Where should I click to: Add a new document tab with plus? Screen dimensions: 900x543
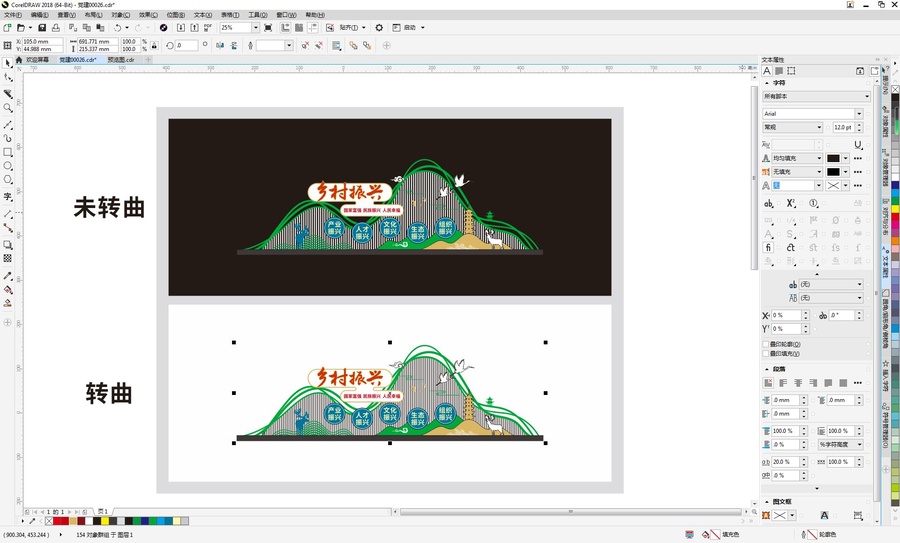click(148, 60)
